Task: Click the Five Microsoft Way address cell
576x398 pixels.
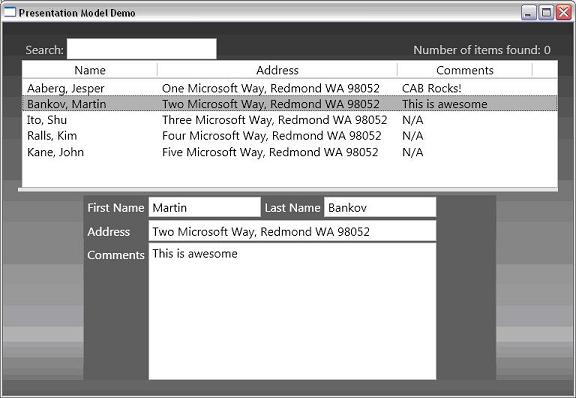Action: pyautogui.click(x=270, y=152)
